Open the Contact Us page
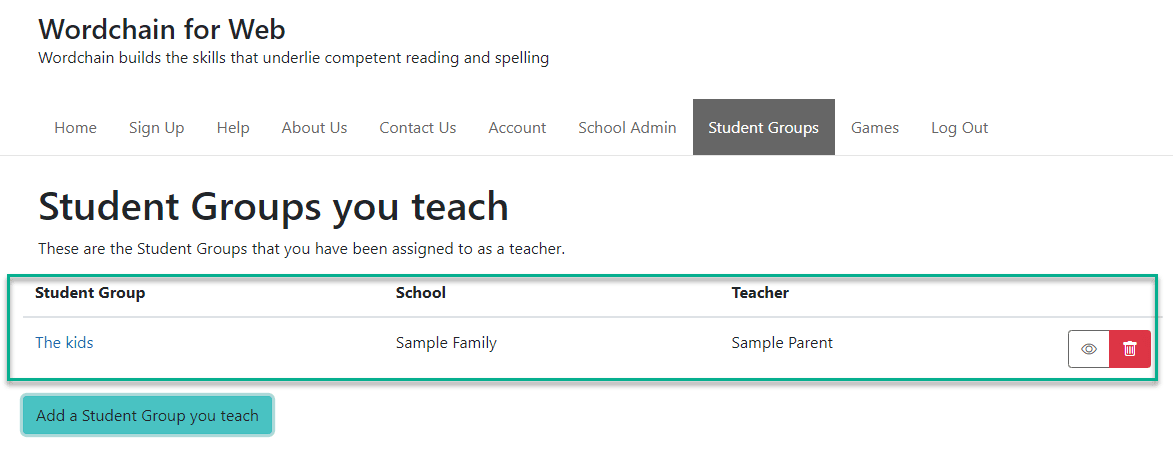The image size is (1173, 453). (417, 128)
